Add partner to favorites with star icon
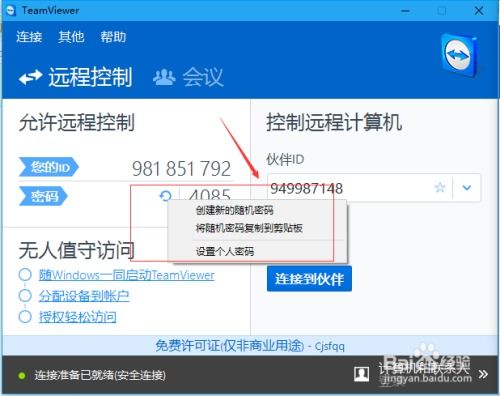 click(440, 188)
